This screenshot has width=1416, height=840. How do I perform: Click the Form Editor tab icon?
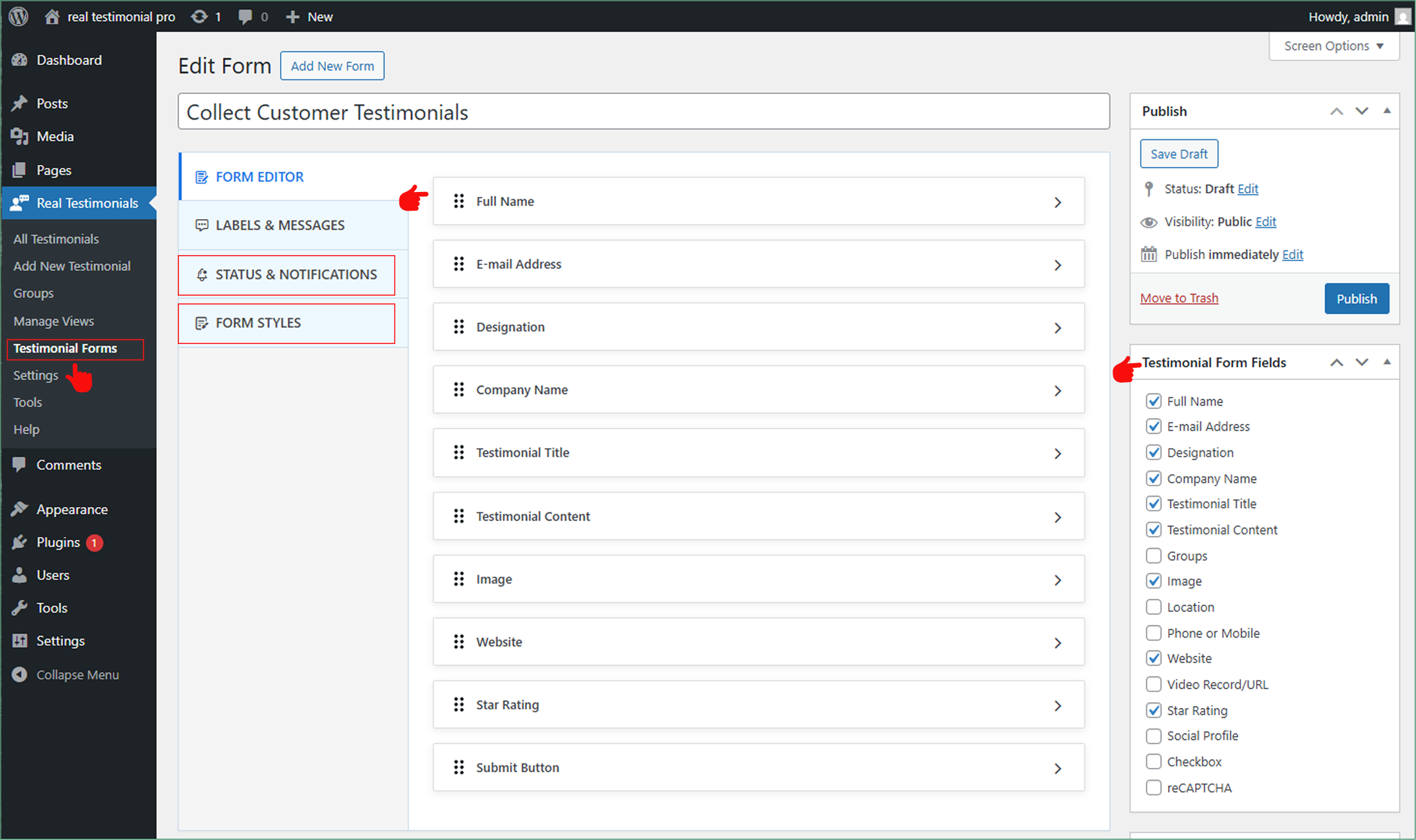point(202,177)
